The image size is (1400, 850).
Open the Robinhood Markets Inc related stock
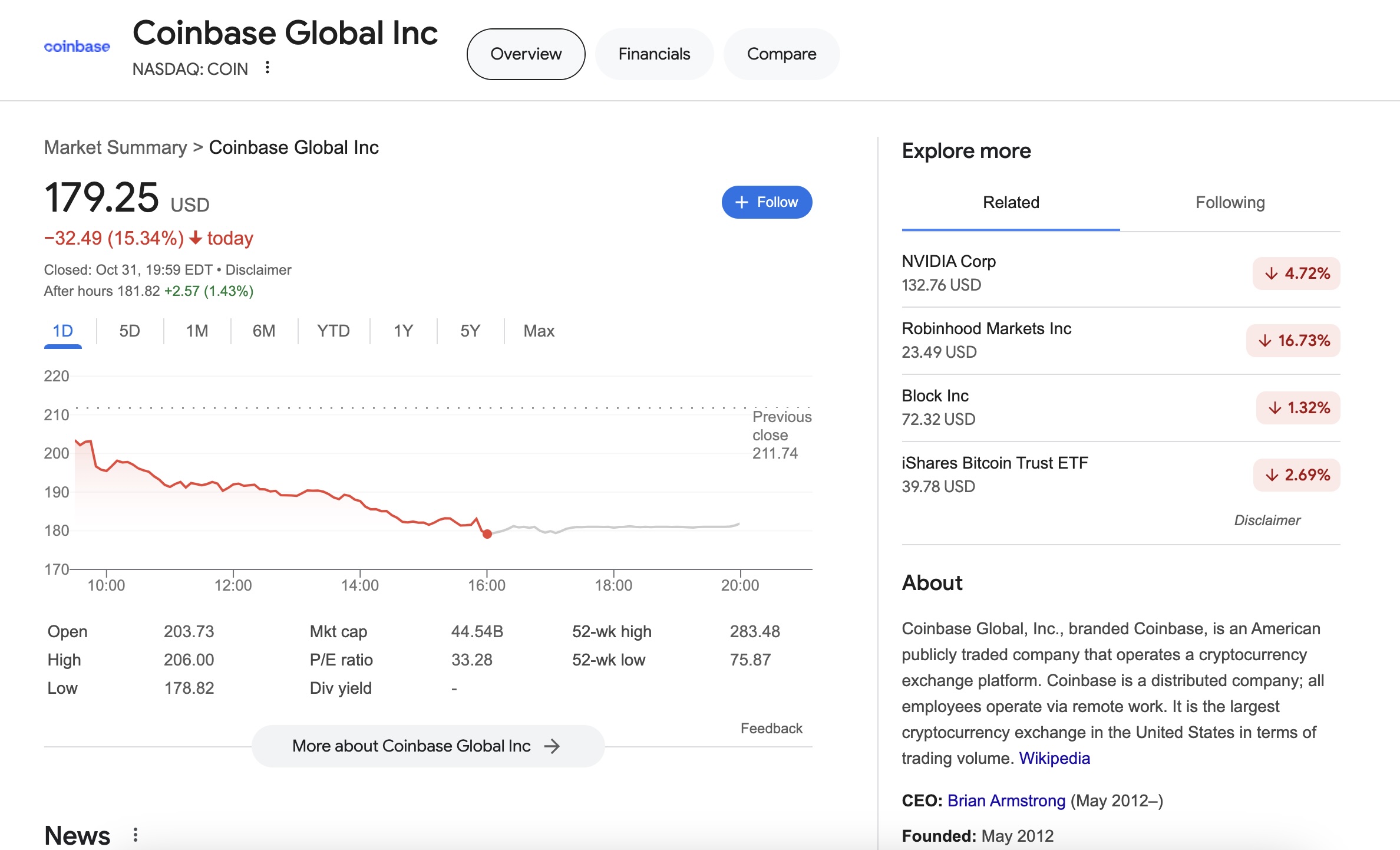click(1121, 340)
